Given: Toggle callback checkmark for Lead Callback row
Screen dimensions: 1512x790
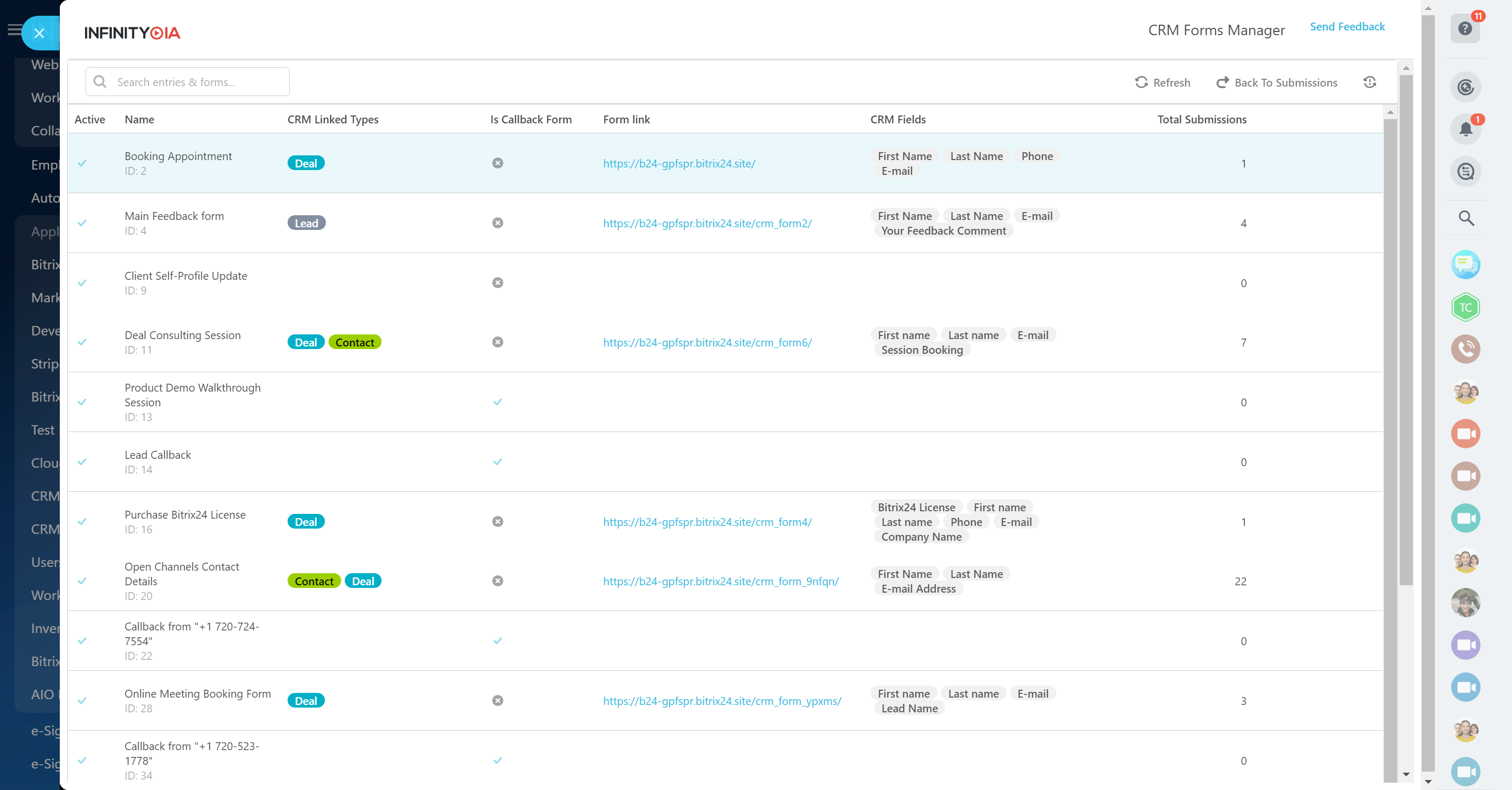Looking at the screenshot, I should click(497, 462).
